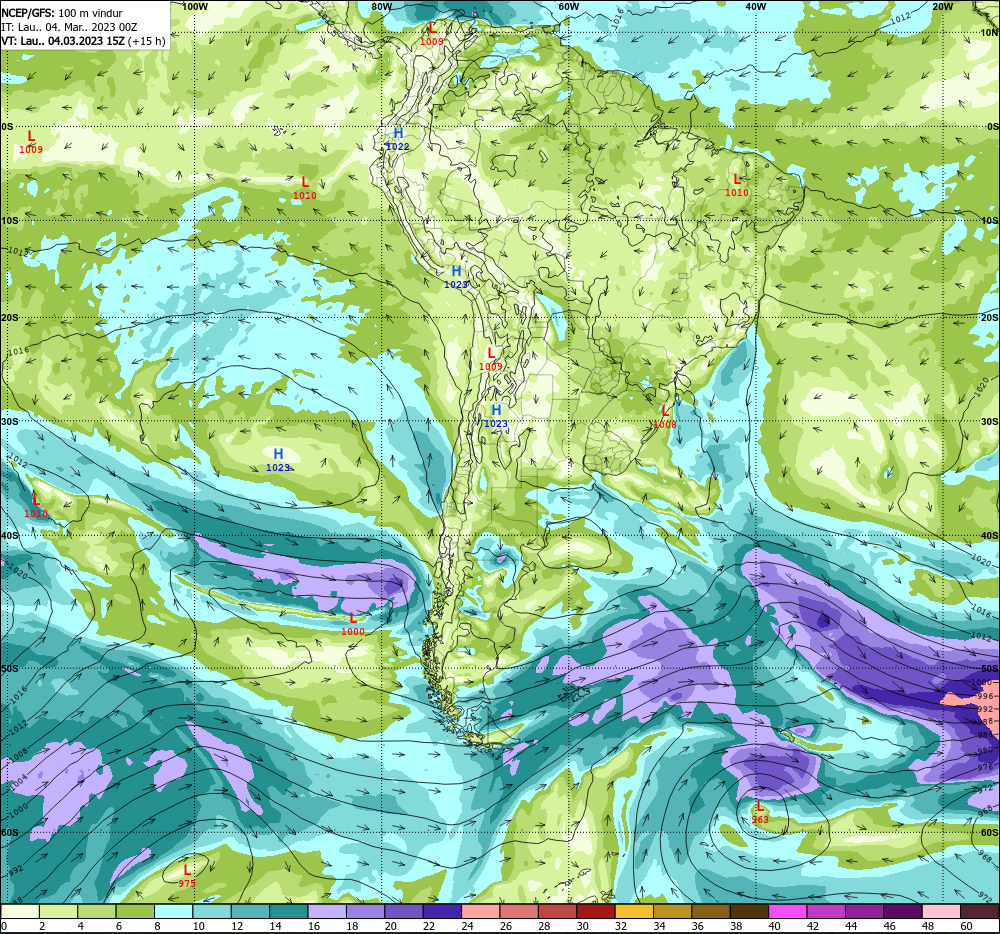Click the dark purple 46-48 legend swatch
This screenshot has width=1000, height=934.
(x=904, y=911)
